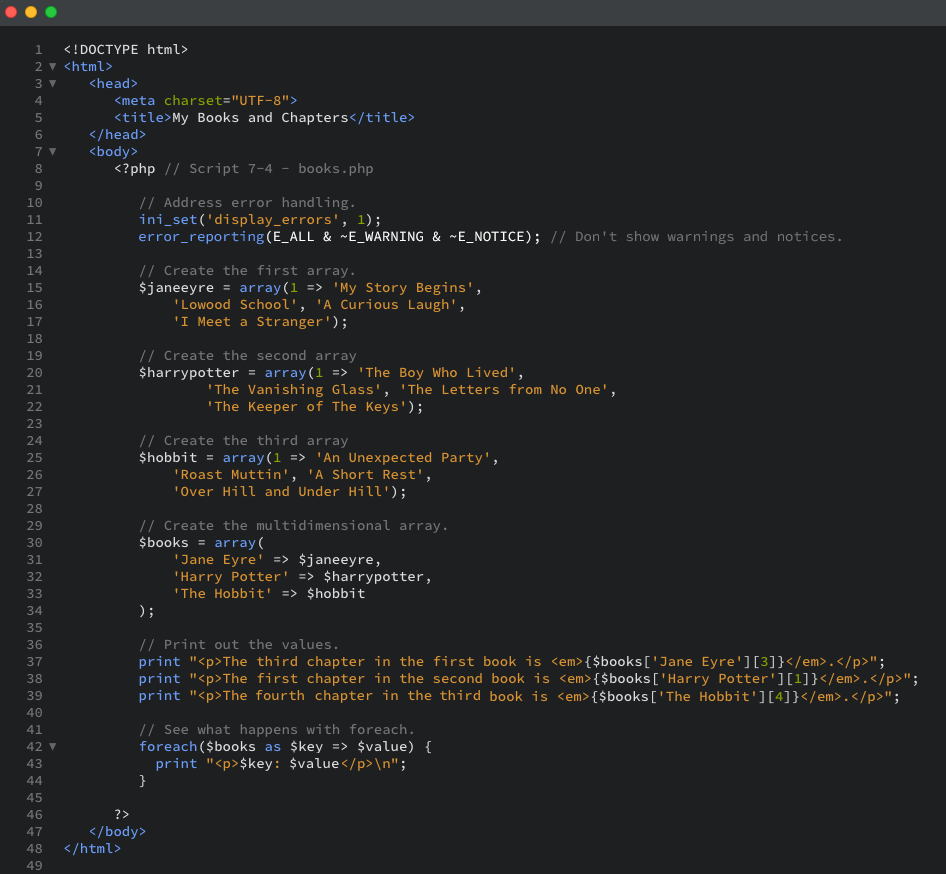This screenshot has height=874, width=946.
Task: Click the 'Create the multidimensional array.' comment
Action: pos(294,525)
